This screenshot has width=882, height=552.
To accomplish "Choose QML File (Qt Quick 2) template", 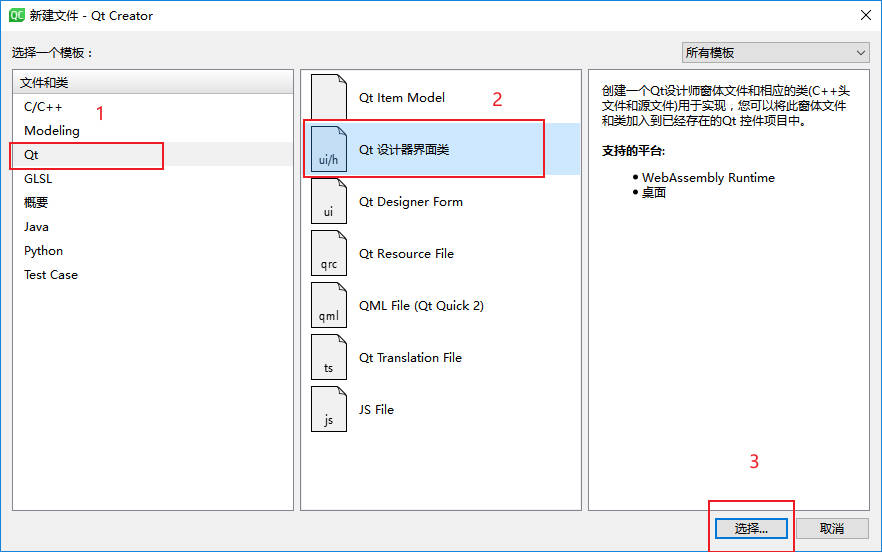I will pos(441,305).
